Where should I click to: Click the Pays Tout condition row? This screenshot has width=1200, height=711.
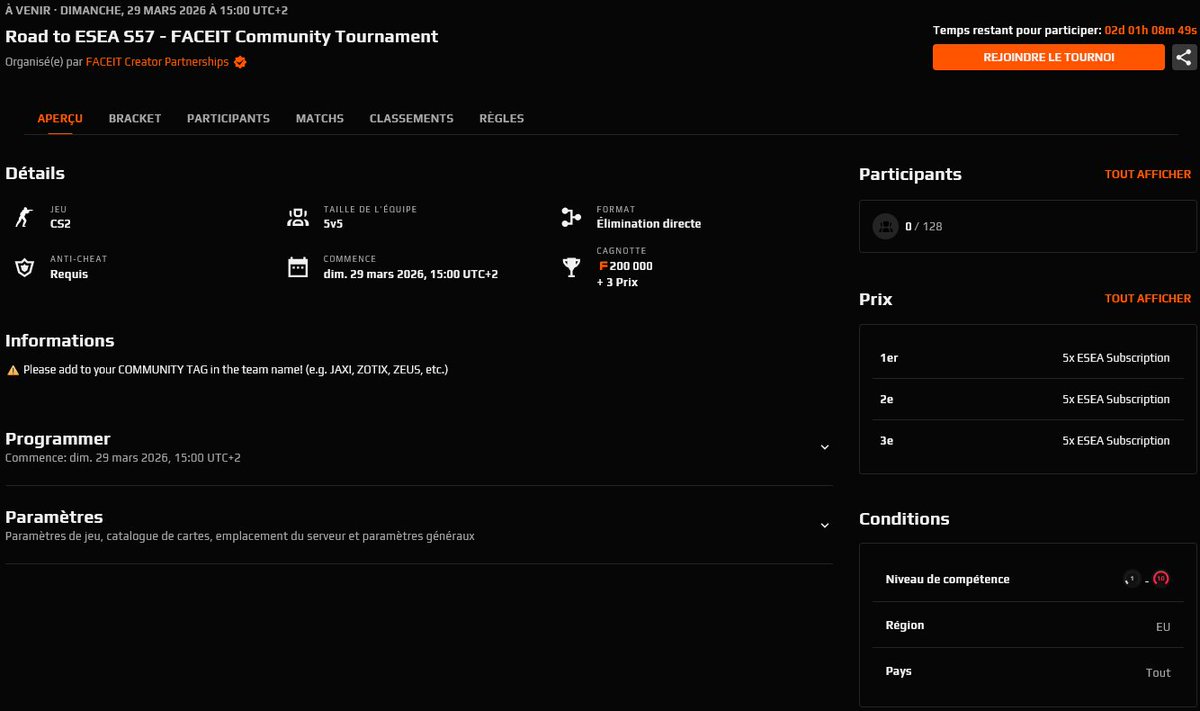coord(1027,671)
